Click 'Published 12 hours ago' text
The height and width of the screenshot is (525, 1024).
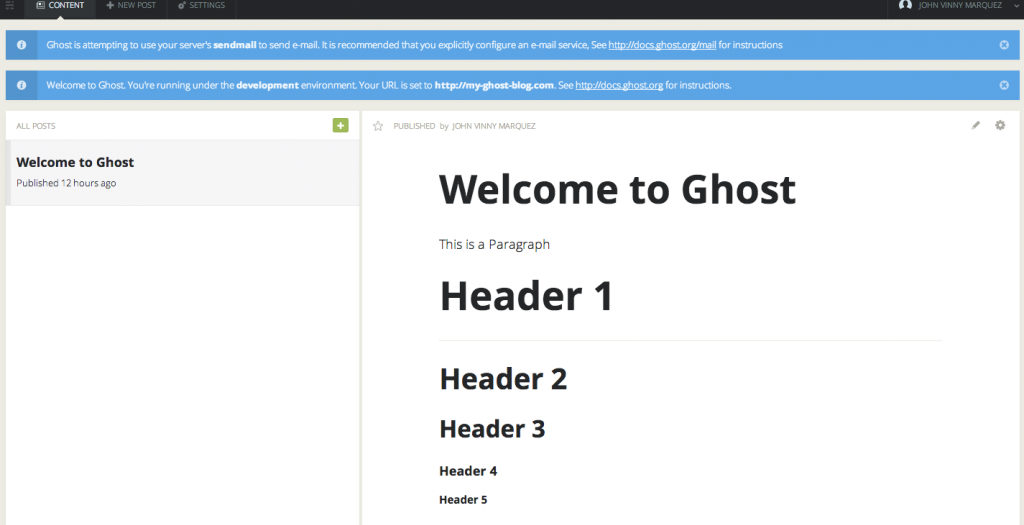(x=66, y=183)
